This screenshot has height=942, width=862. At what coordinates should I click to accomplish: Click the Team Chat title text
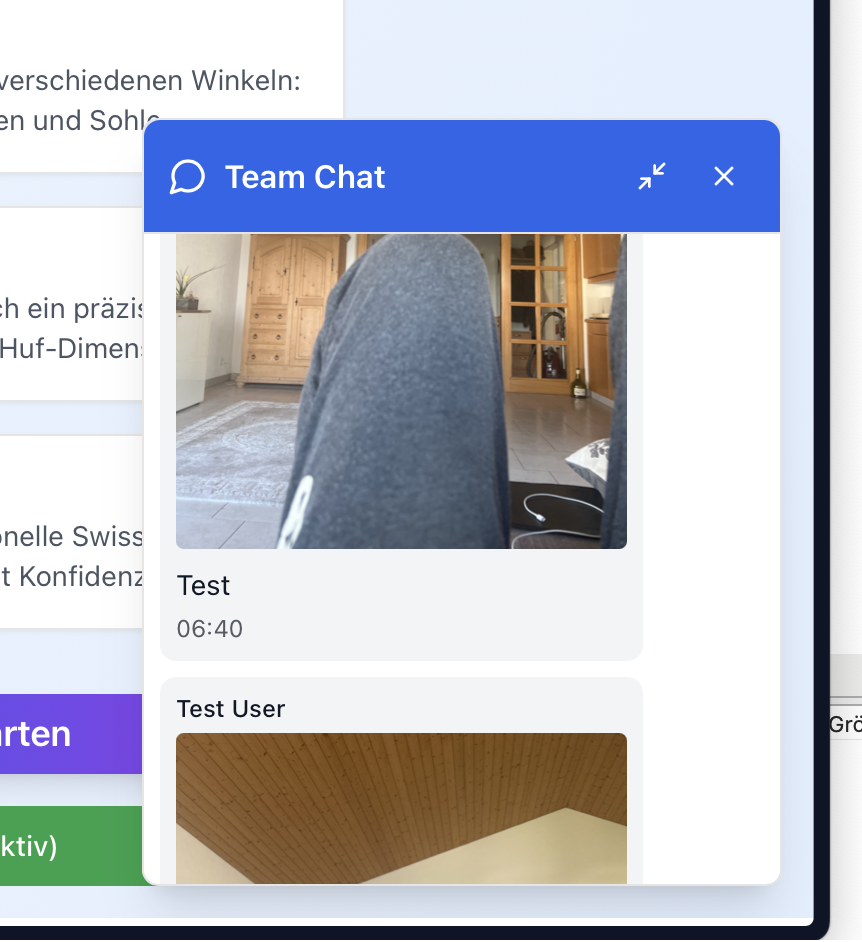point(305,177)
